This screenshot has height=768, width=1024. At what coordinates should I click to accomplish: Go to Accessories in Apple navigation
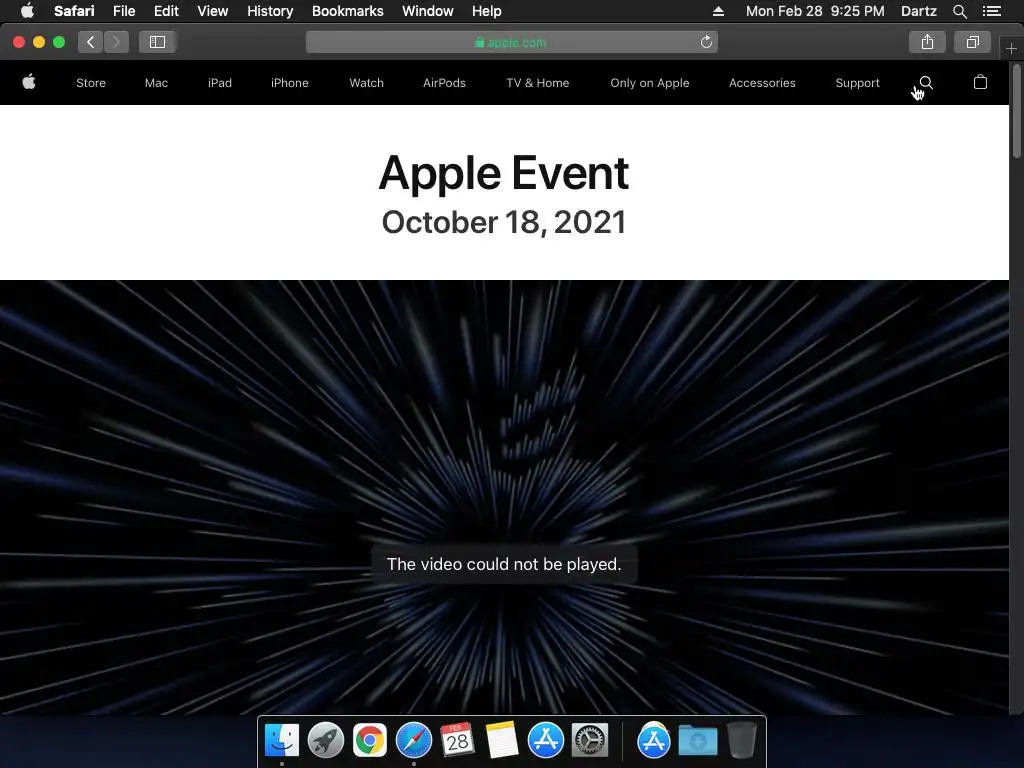[762, 83]
